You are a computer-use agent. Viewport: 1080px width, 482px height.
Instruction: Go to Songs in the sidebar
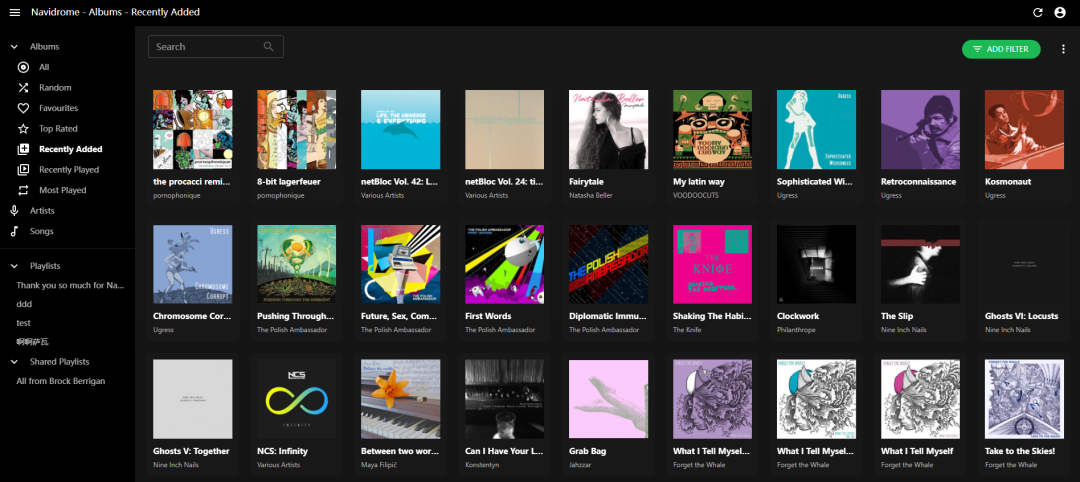[x=41, y=231]
